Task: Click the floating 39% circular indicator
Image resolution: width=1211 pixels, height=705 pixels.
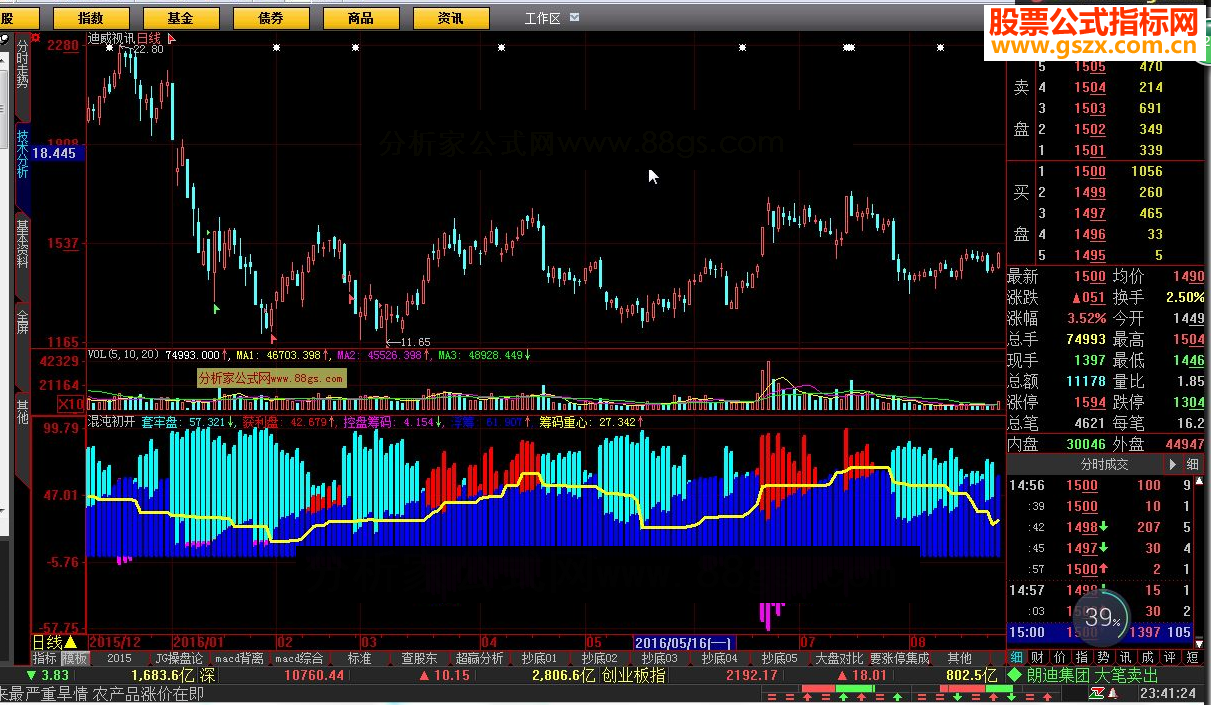Action: 1103,618
